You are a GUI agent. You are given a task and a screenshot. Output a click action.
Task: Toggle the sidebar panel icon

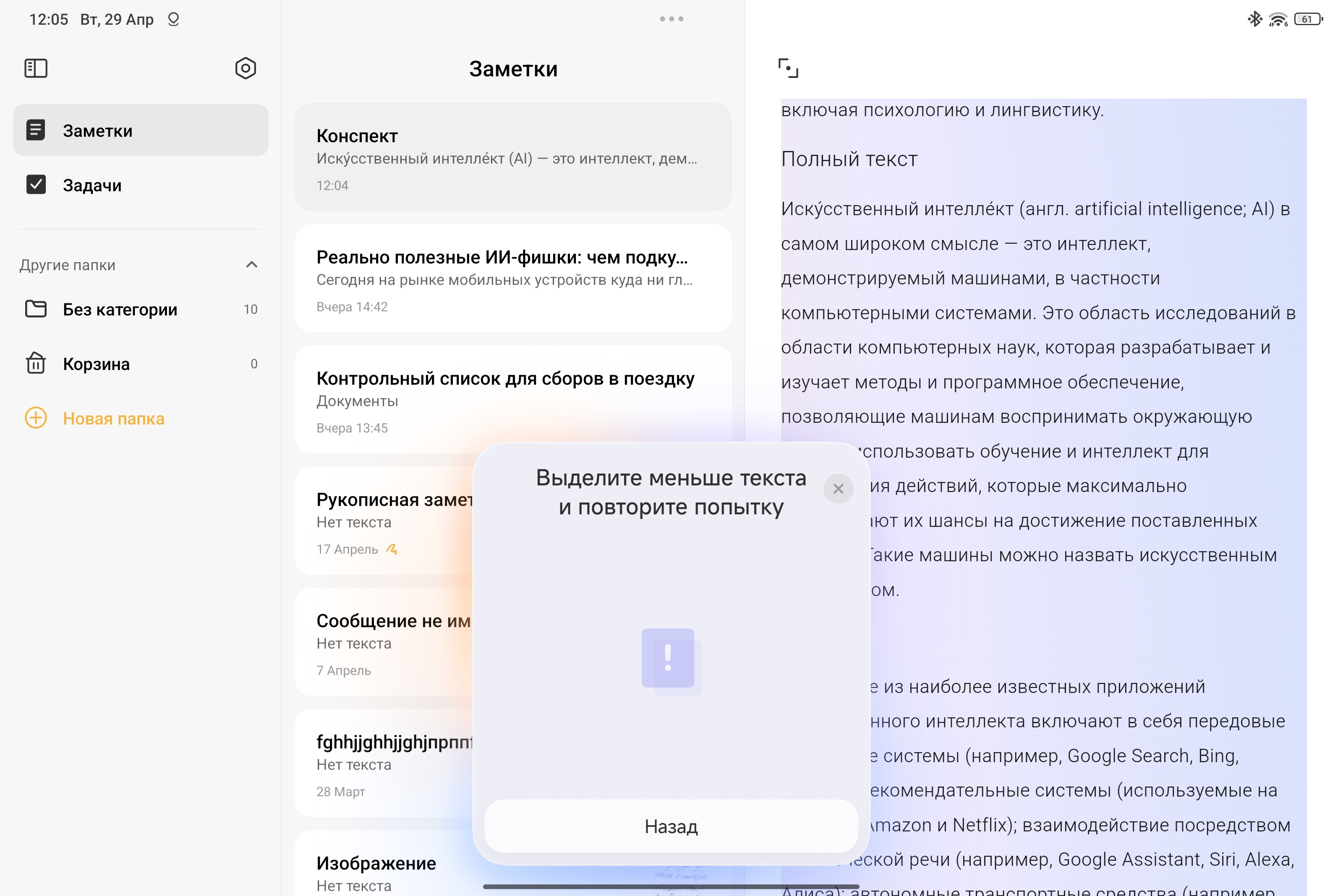point(35,68)
